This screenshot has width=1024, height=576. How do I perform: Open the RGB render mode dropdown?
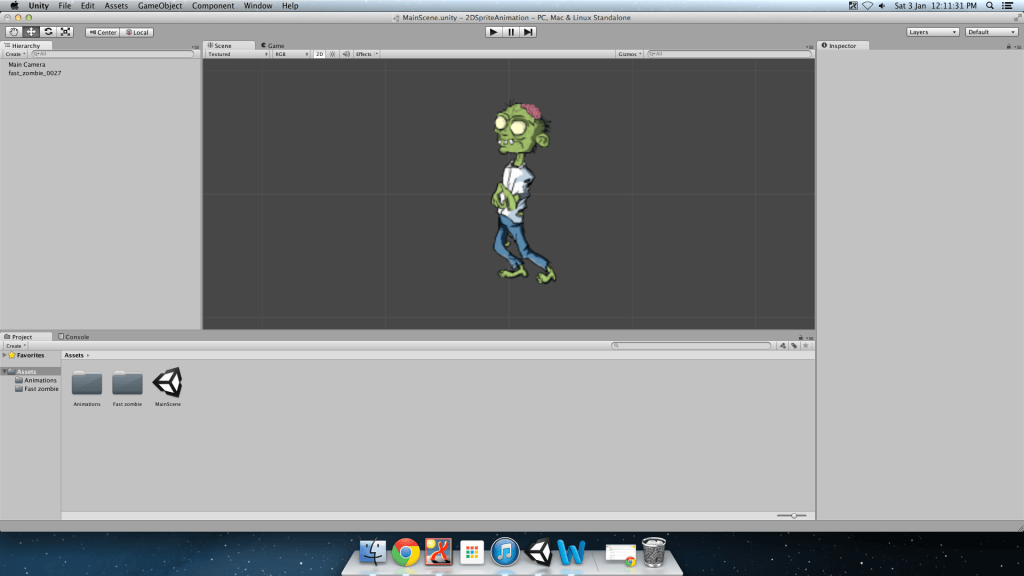click(291, 54)
